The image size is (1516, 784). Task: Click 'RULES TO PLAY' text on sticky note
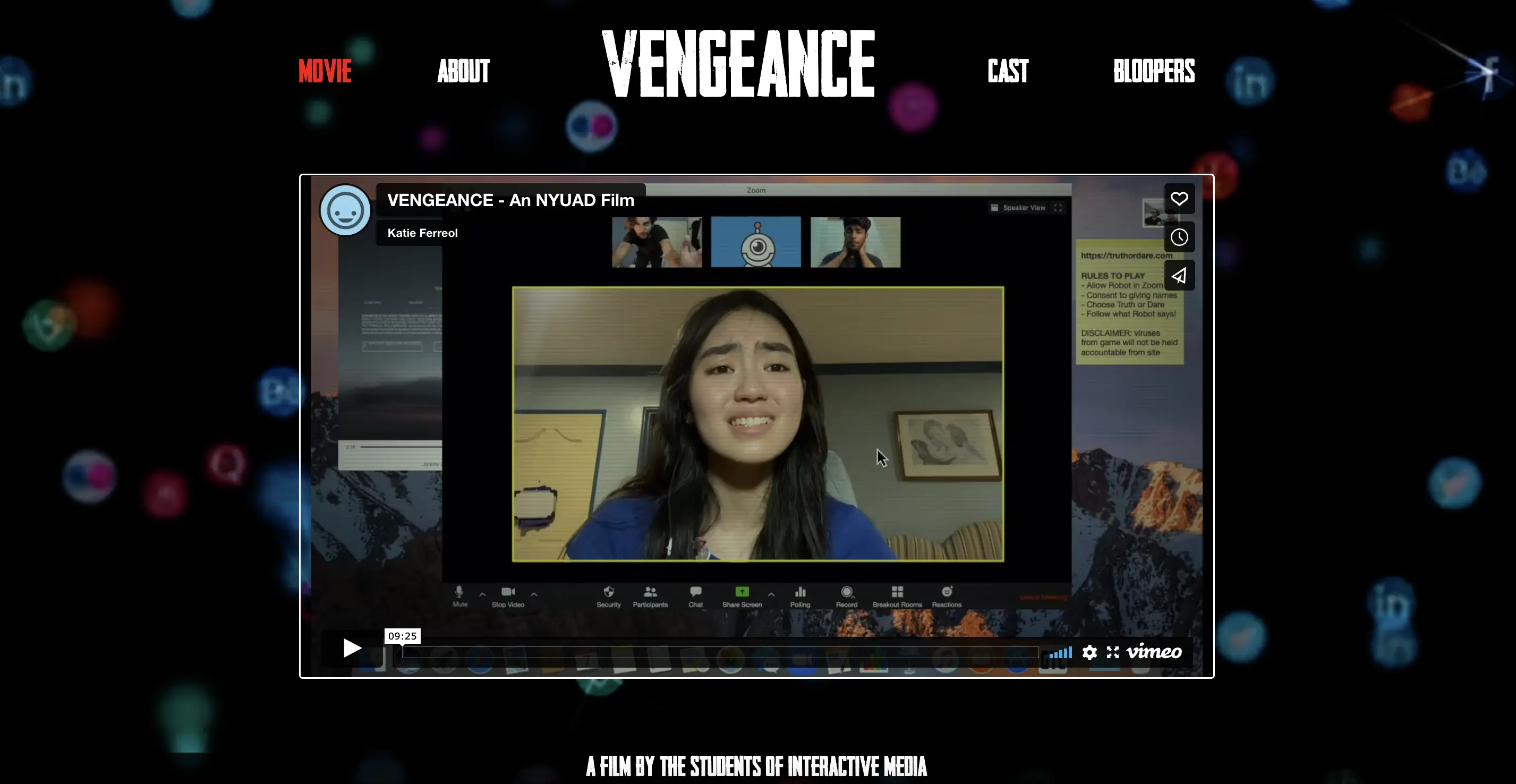[x=1113, y=276]
